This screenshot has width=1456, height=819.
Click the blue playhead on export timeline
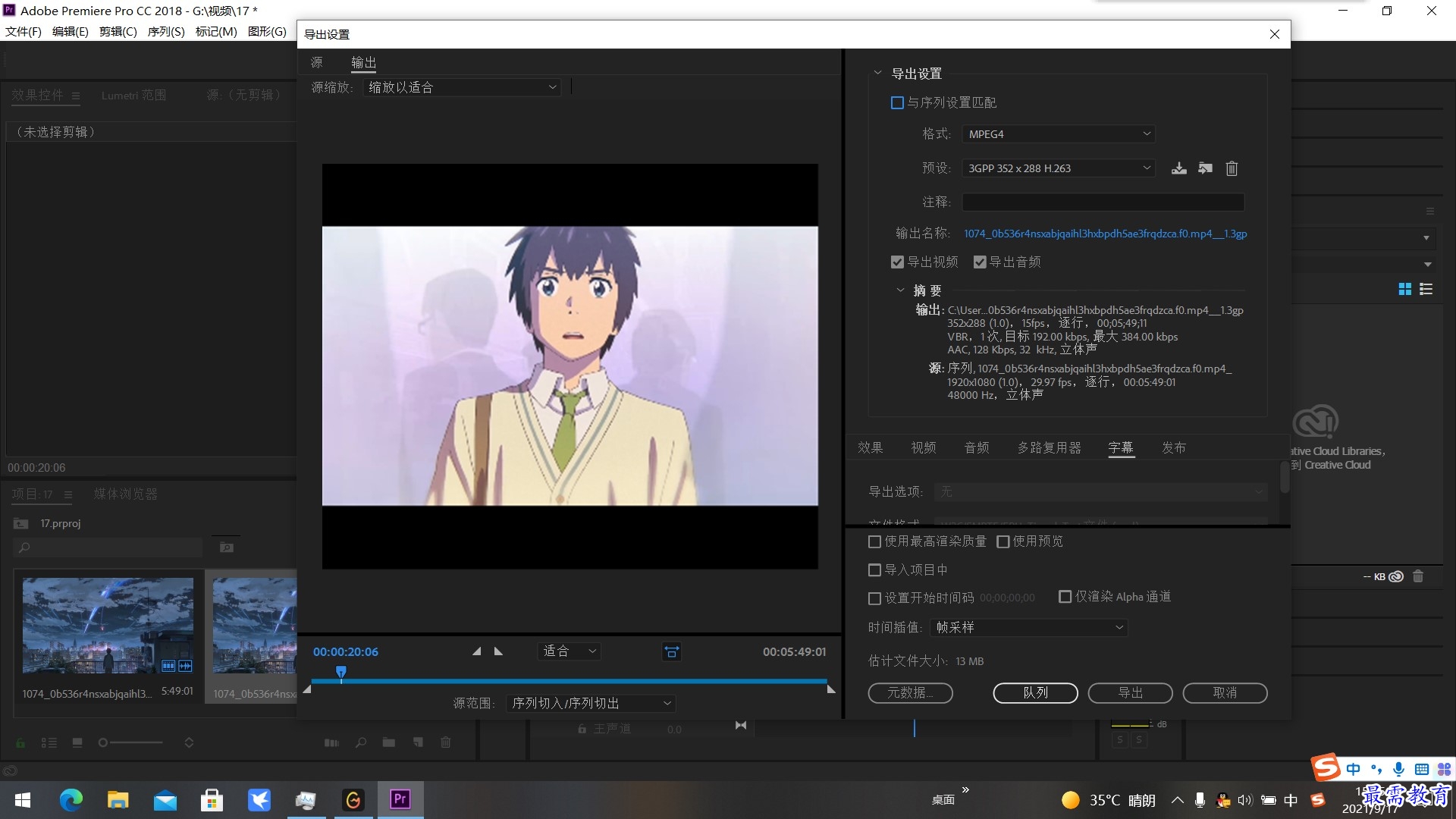coord(341,673)
